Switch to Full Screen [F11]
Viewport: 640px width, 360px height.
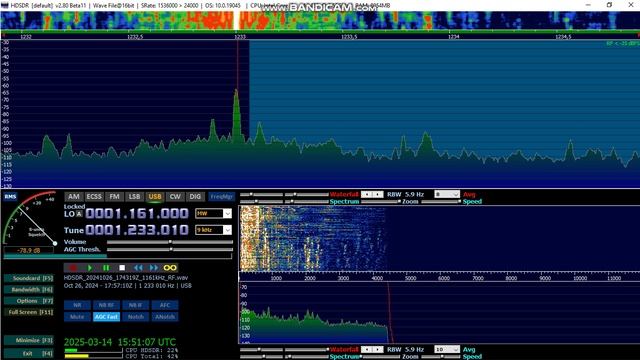click(29, 312)
